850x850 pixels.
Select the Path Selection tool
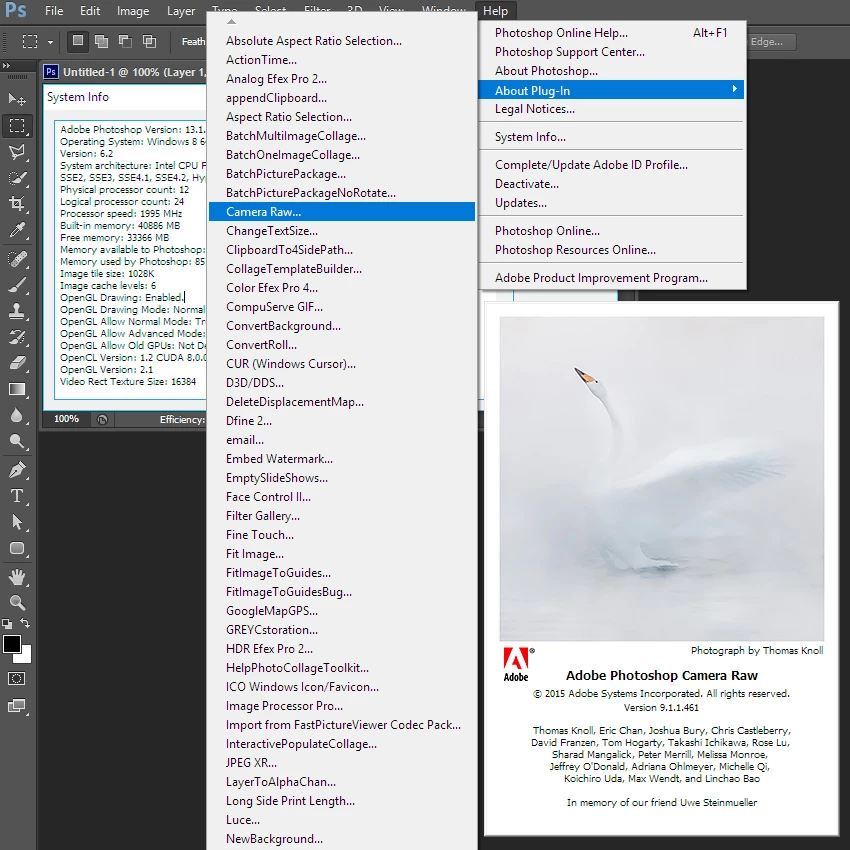coord(17,522)
